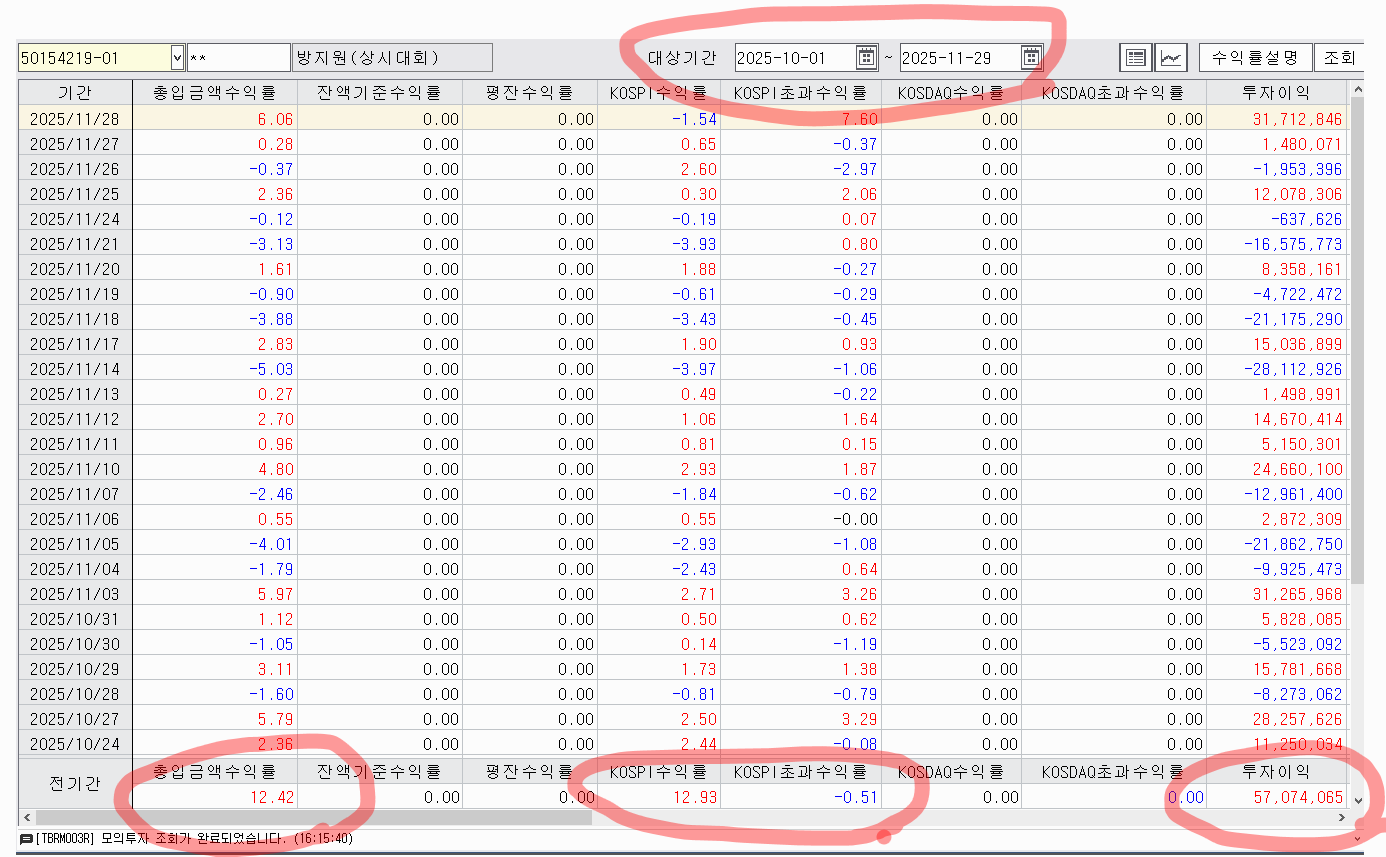Switch to chart graph view icon

click(x=1171, y=57)
